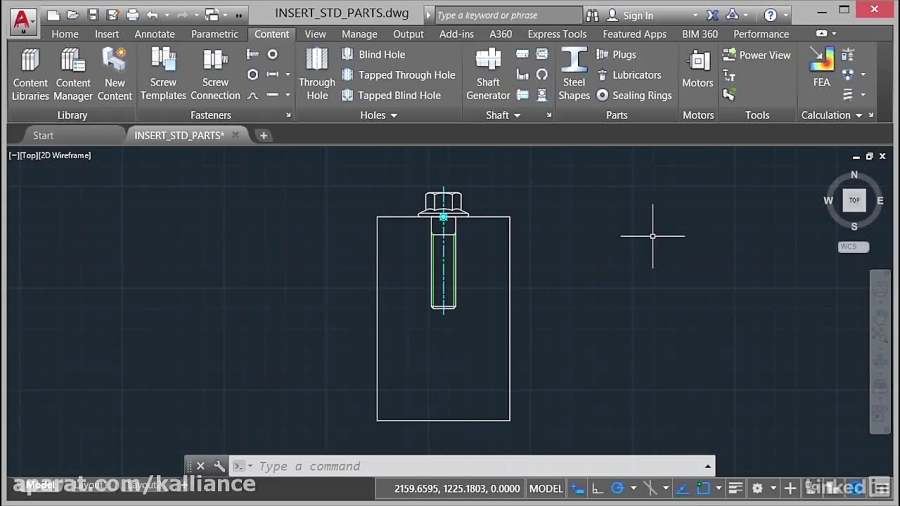Expand the Calculation panel dropdown
Image resolution: width=900 pixels, height=506 pixels.
859,115
